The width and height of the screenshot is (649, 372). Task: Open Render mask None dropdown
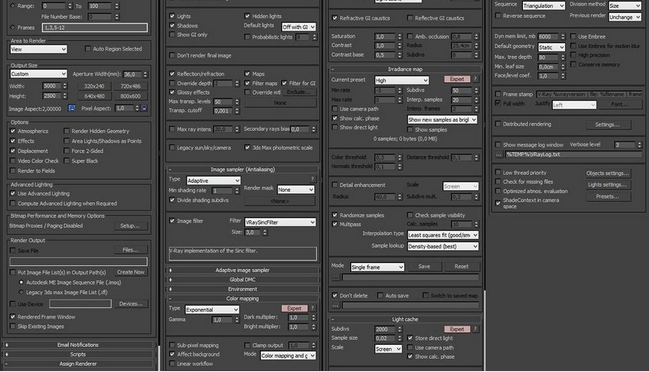coord(296,190)
